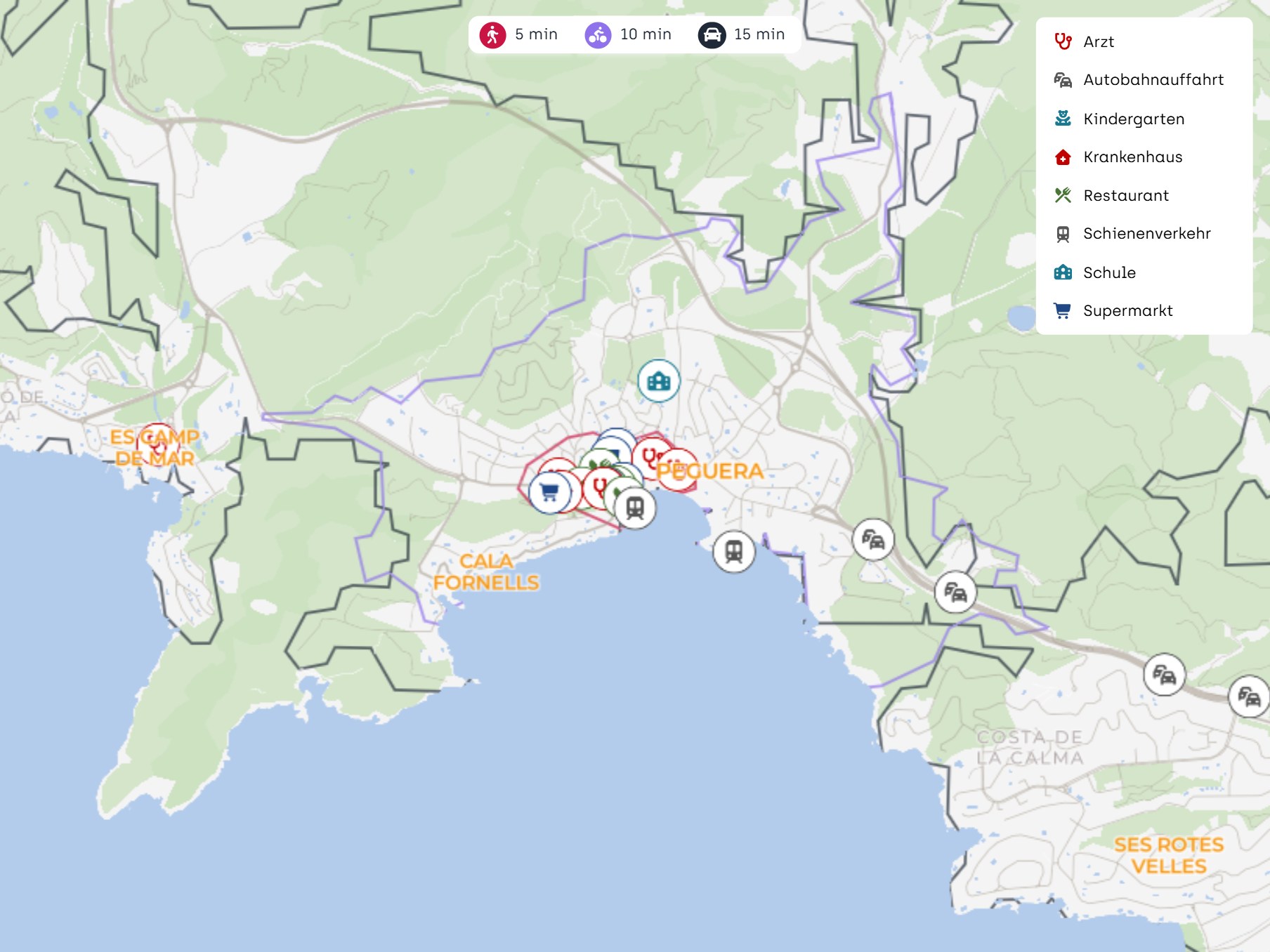Select the doctor marker in Es Camp de Mar
Viewport: 1270px width, 952px height.
[x=157, y=444]
